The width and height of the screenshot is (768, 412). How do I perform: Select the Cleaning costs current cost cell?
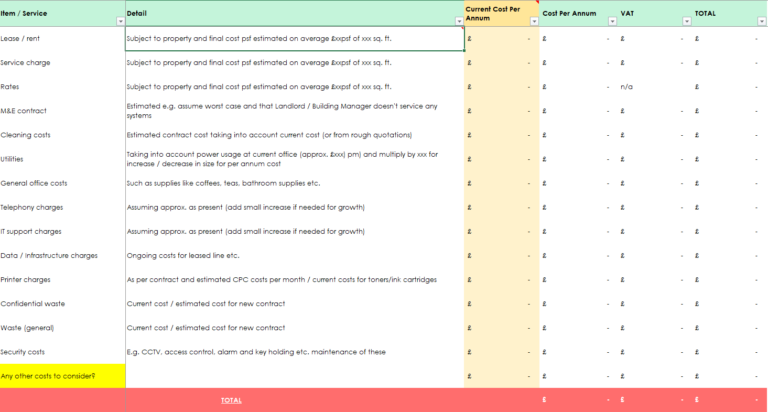tap(501, 135)
